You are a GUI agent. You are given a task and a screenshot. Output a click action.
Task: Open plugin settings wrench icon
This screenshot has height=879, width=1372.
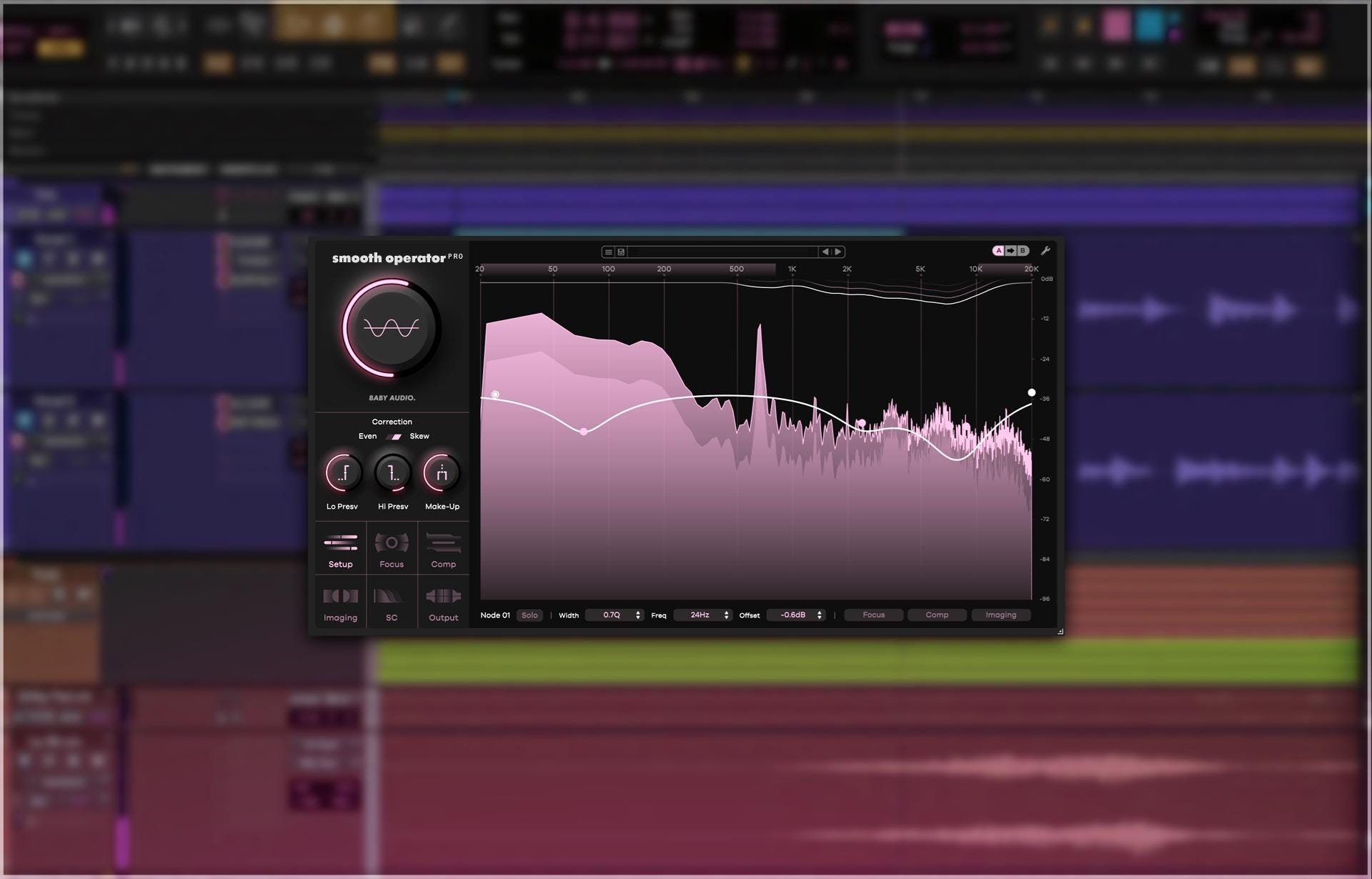[x=1045, y=251]
